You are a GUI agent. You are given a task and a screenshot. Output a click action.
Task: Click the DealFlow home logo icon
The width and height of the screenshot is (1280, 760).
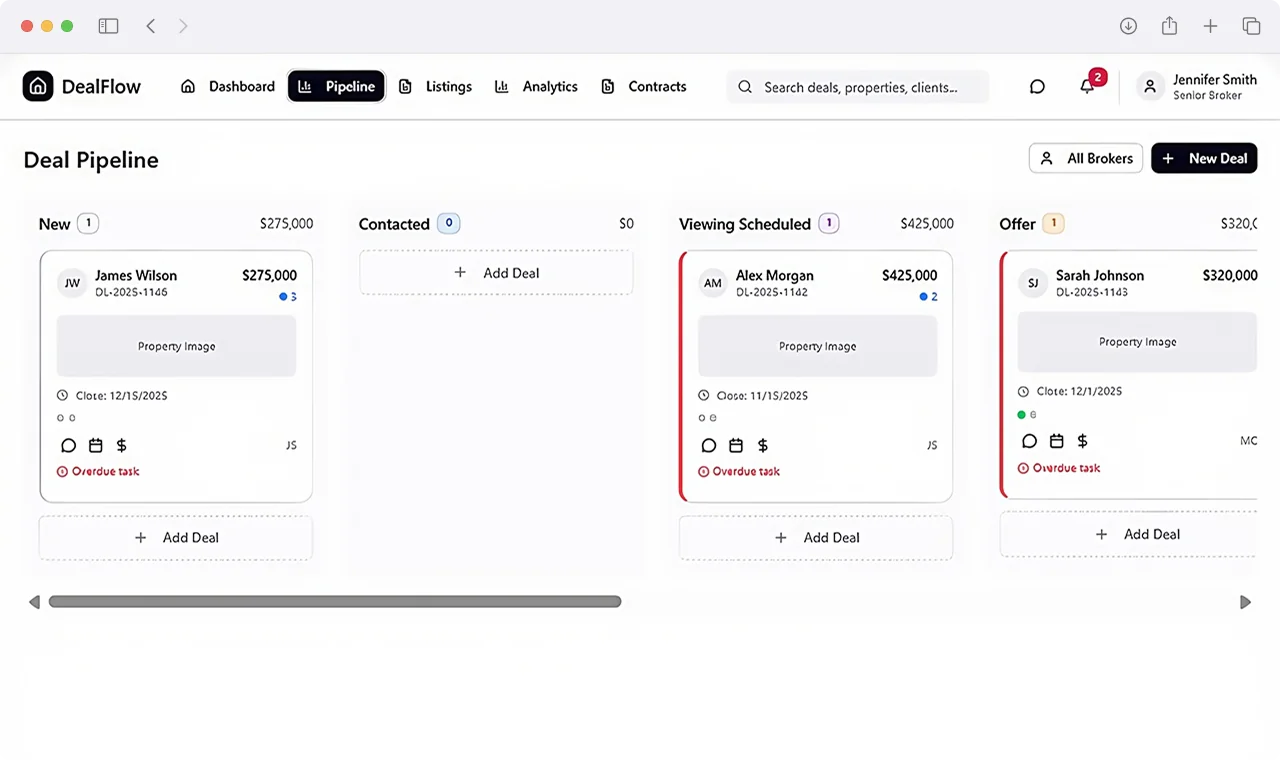coord(38,86)
